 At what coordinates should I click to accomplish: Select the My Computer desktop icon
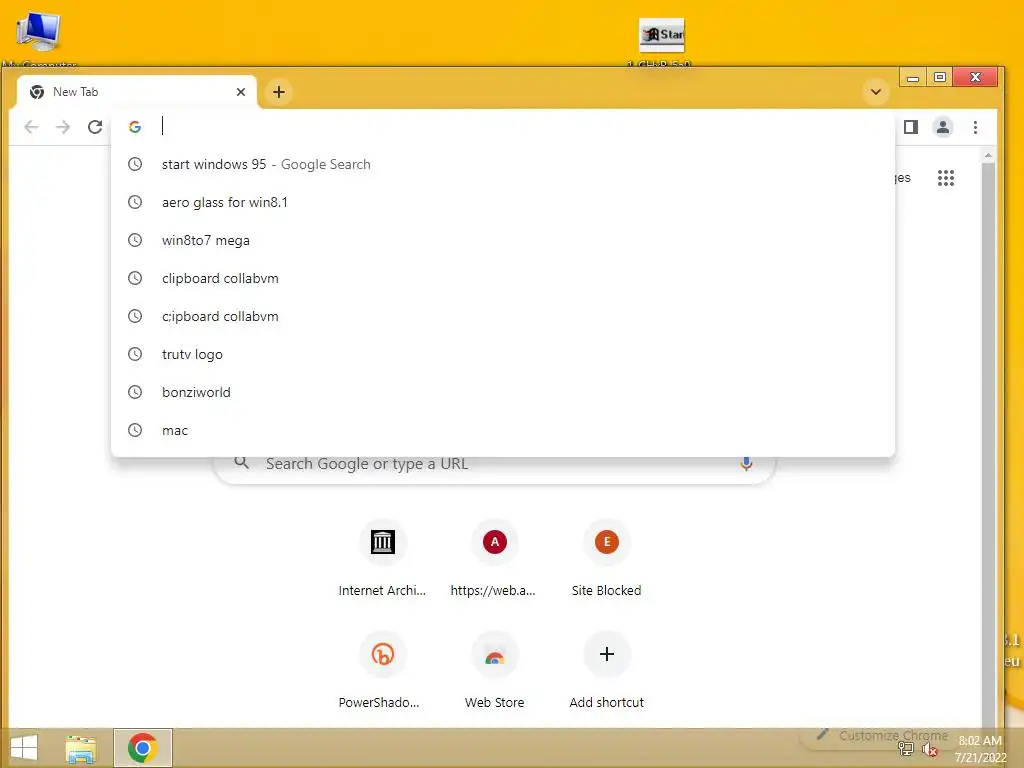[x=39, y=38]
